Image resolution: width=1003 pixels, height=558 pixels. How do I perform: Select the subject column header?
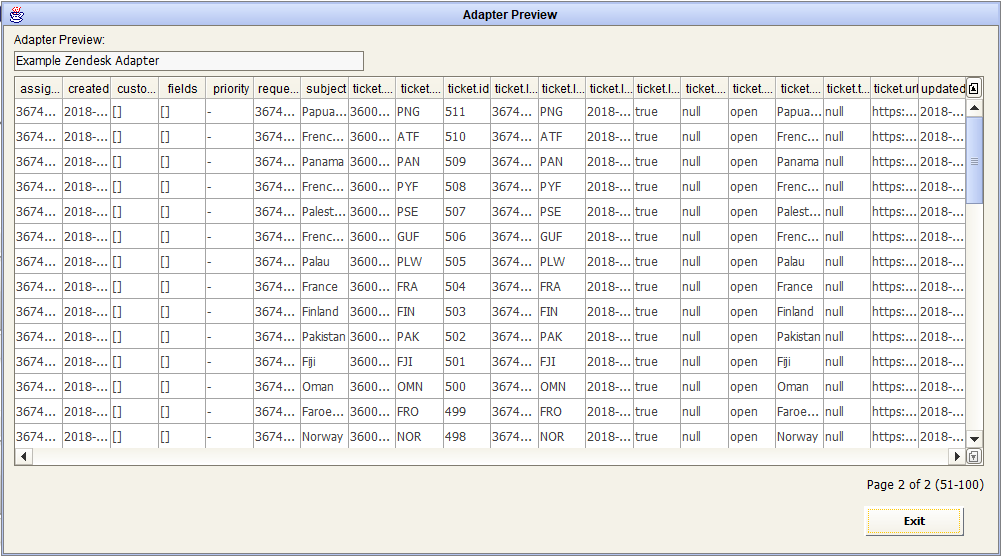[325, 88]
